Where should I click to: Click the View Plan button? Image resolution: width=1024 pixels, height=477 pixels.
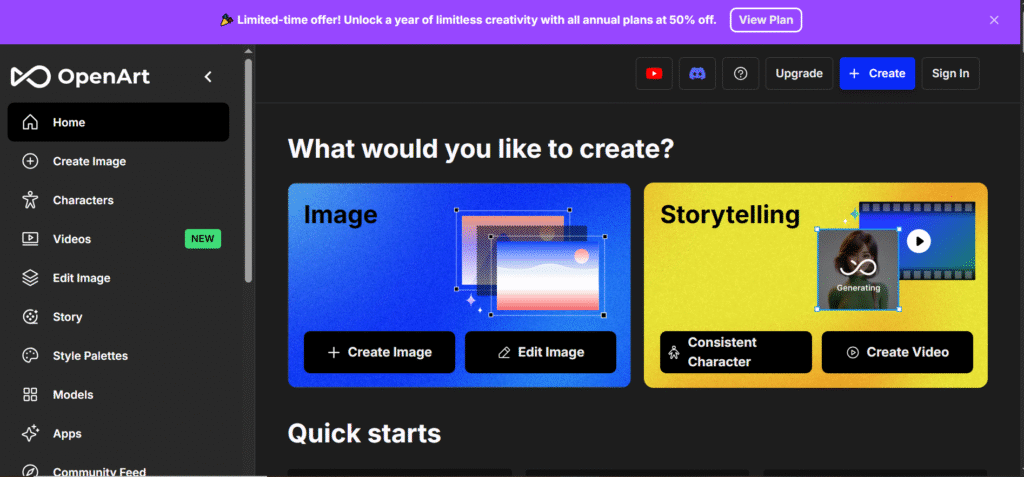click(x=765, y=20)
